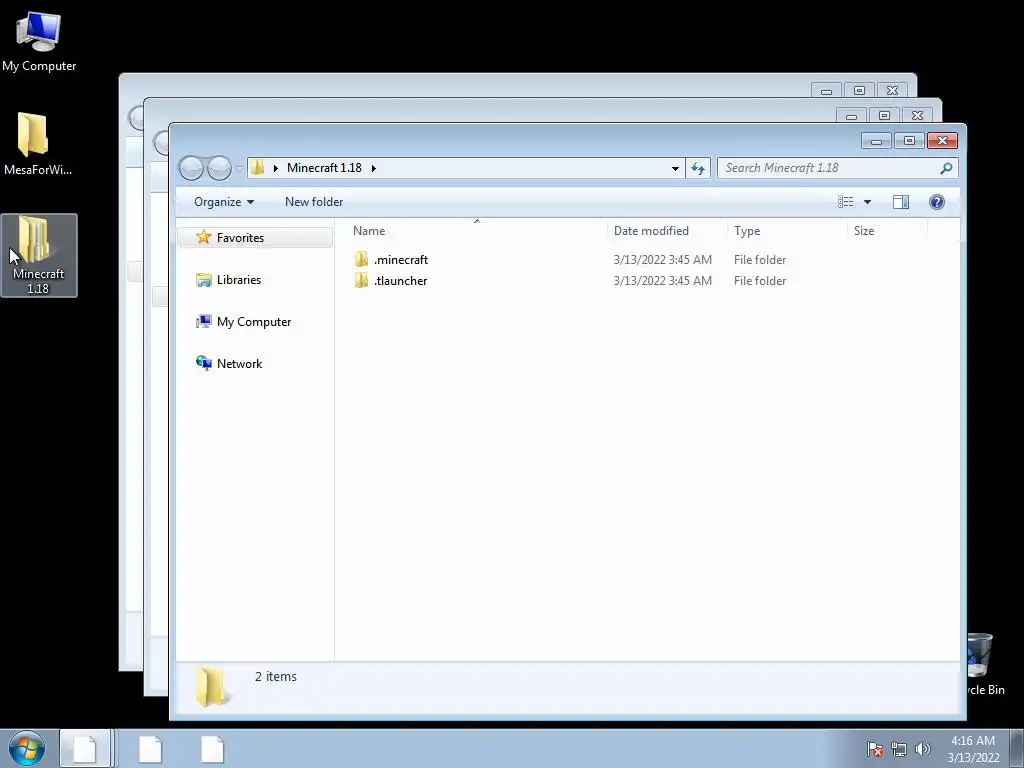This screenshot has width=1024, height=768.
Task: Click the Show desktop button
Action: 1017,748
